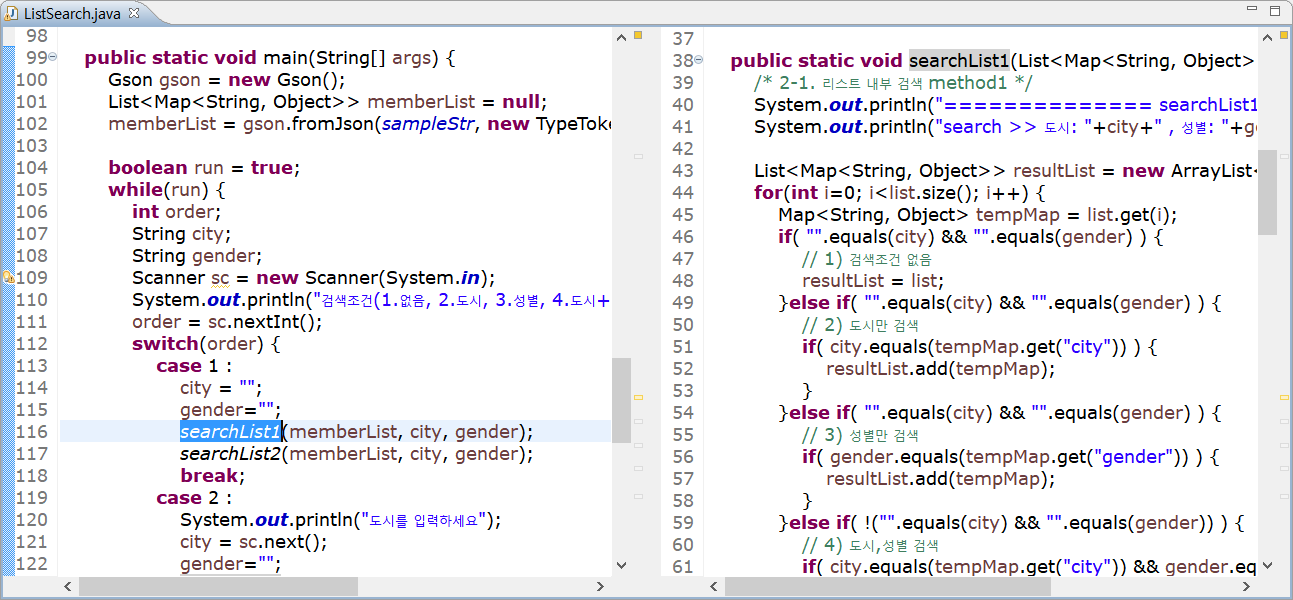Image resolution: width=1293 pixels, height=600 pixels.
Task: Click the right pane's horizontal scrollbar thumb
Action: coord(887,587)
